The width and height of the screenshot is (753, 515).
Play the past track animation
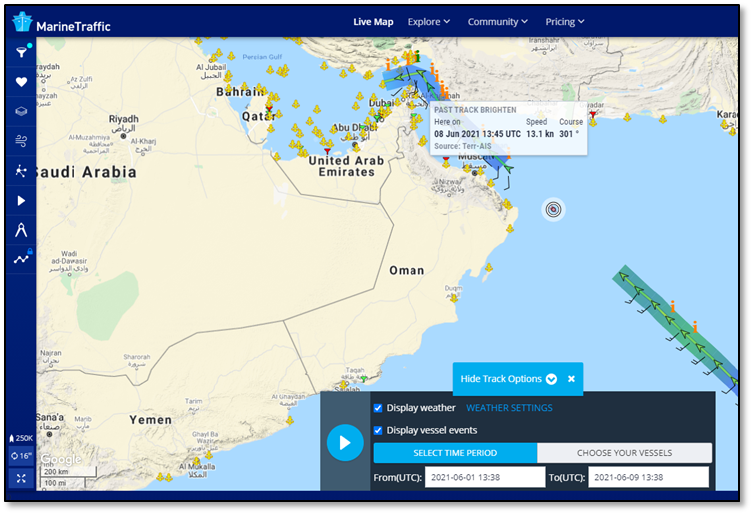click(345, 443)
